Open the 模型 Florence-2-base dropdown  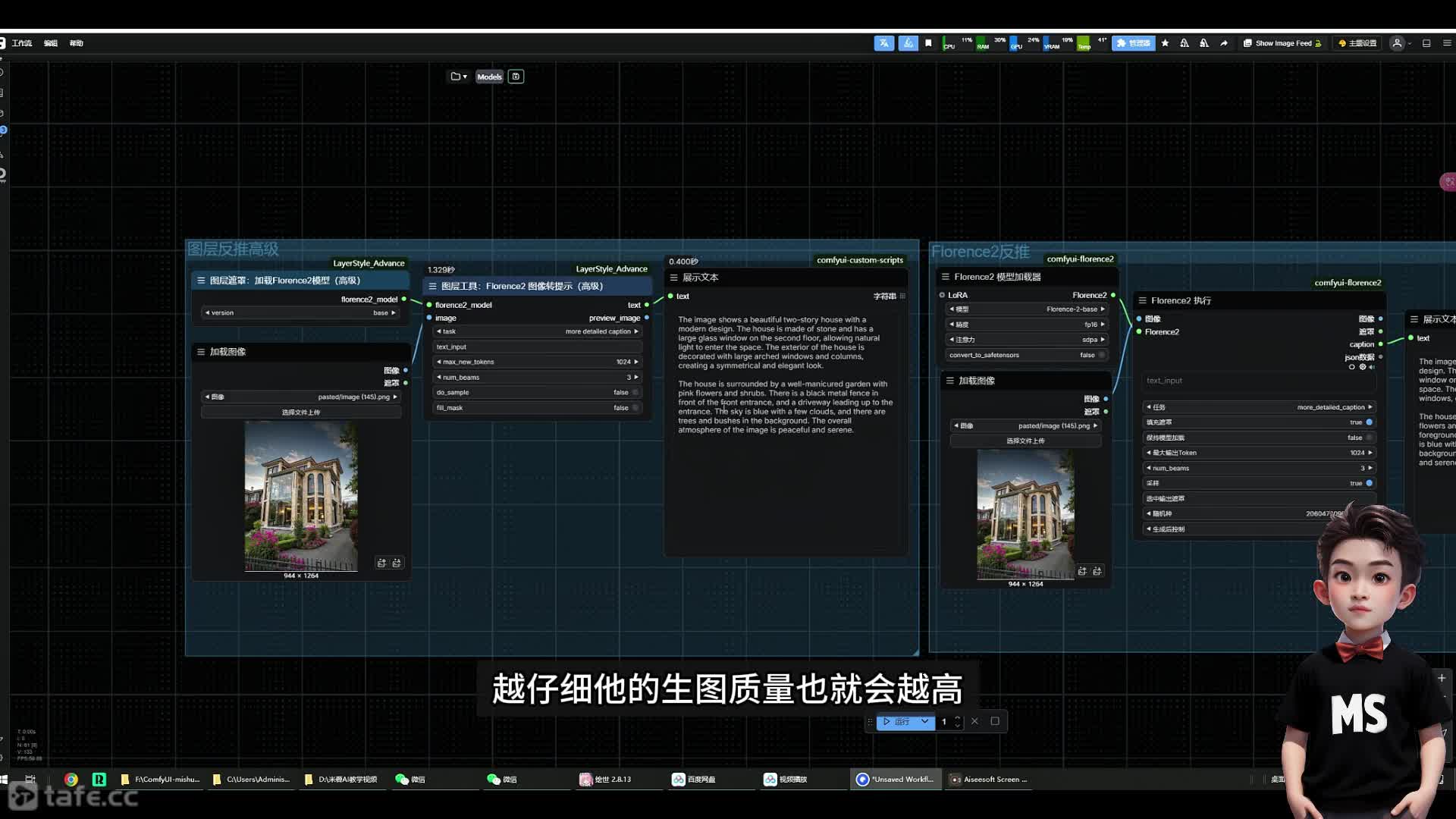pyautogui.click(x=1028, y=309)
